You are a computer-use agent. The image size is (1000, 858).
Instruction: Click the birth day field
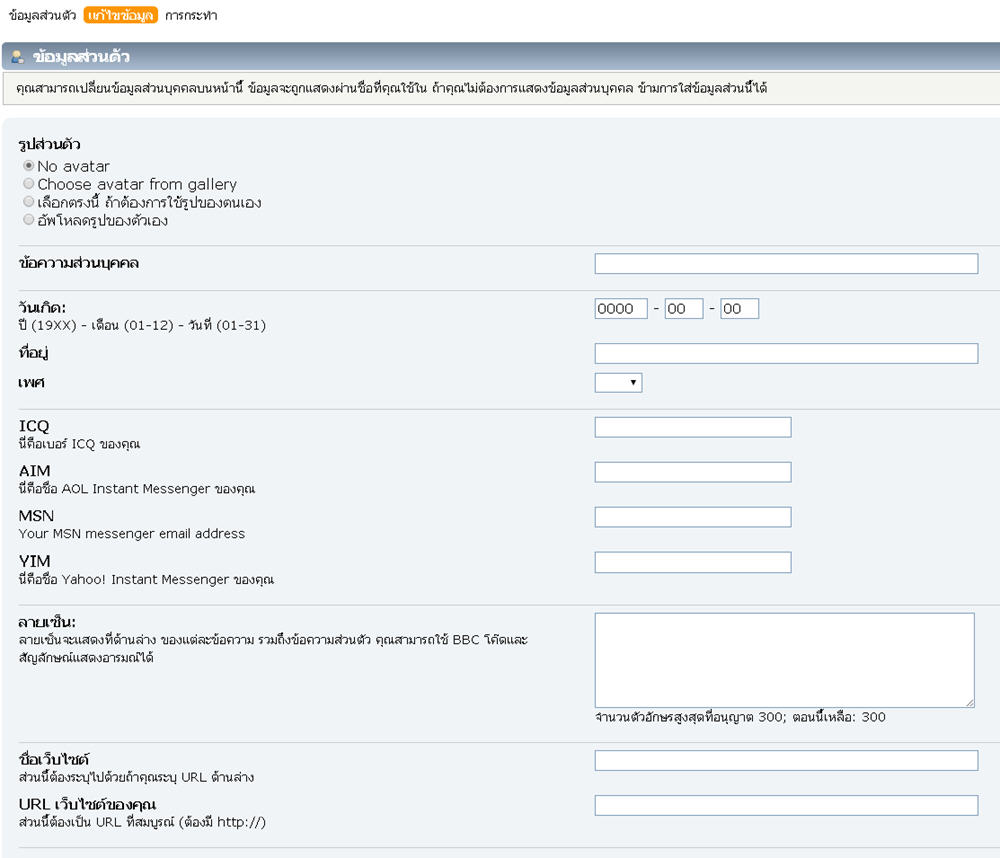[740, 309]
